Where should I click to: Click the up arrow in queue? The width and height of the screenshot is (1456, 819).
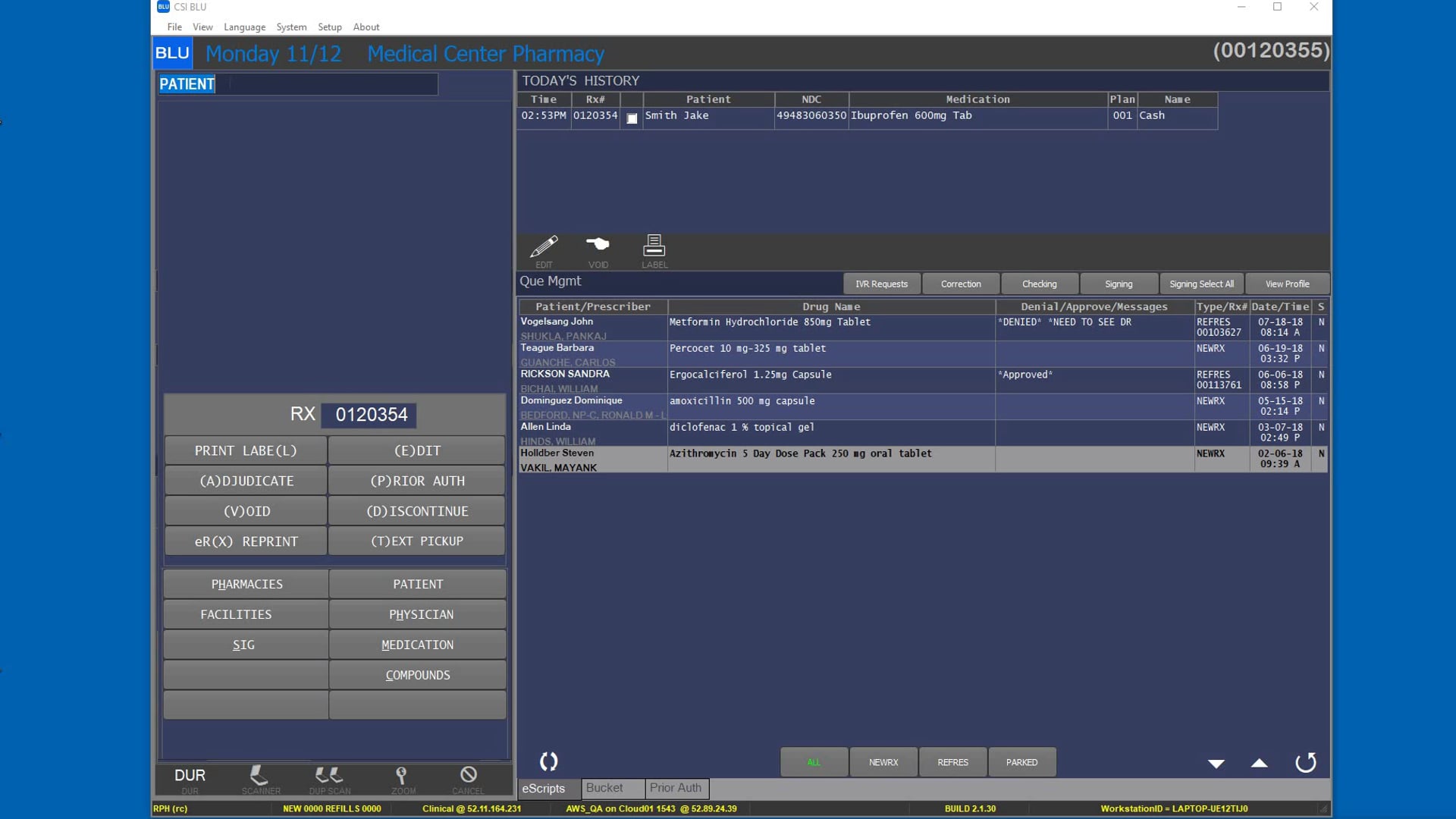pos(1259,764)
